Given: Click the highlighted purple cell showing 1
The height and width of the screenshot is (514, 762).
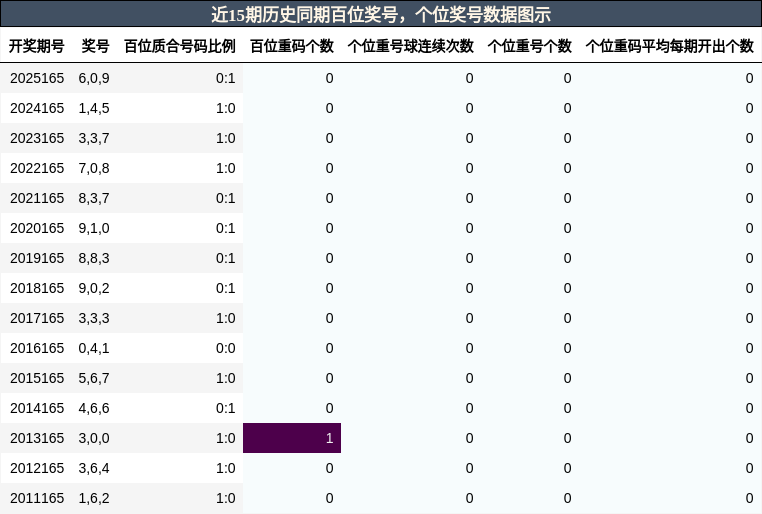Looking at the screenshot, I should click(292, 438).
